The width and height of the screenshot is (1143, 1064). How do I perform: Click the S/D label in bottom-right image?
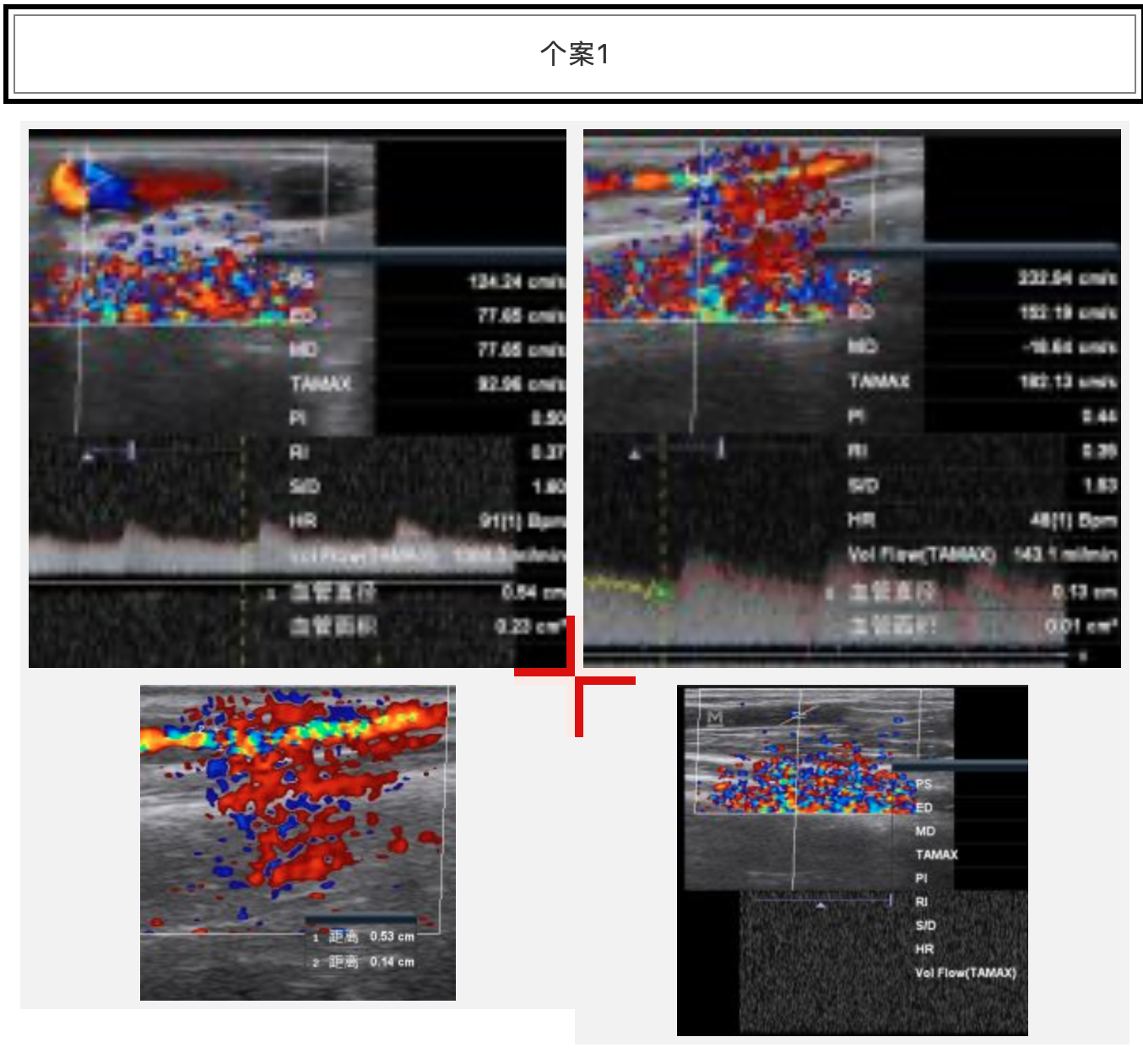pyautogui.click(x=925, y=926)
